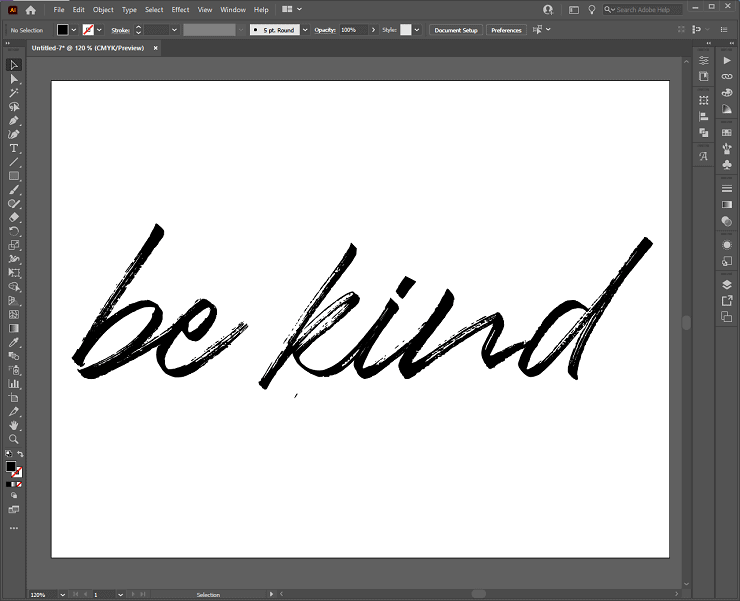Select the Shaper tool

click(x=14, y=203)
